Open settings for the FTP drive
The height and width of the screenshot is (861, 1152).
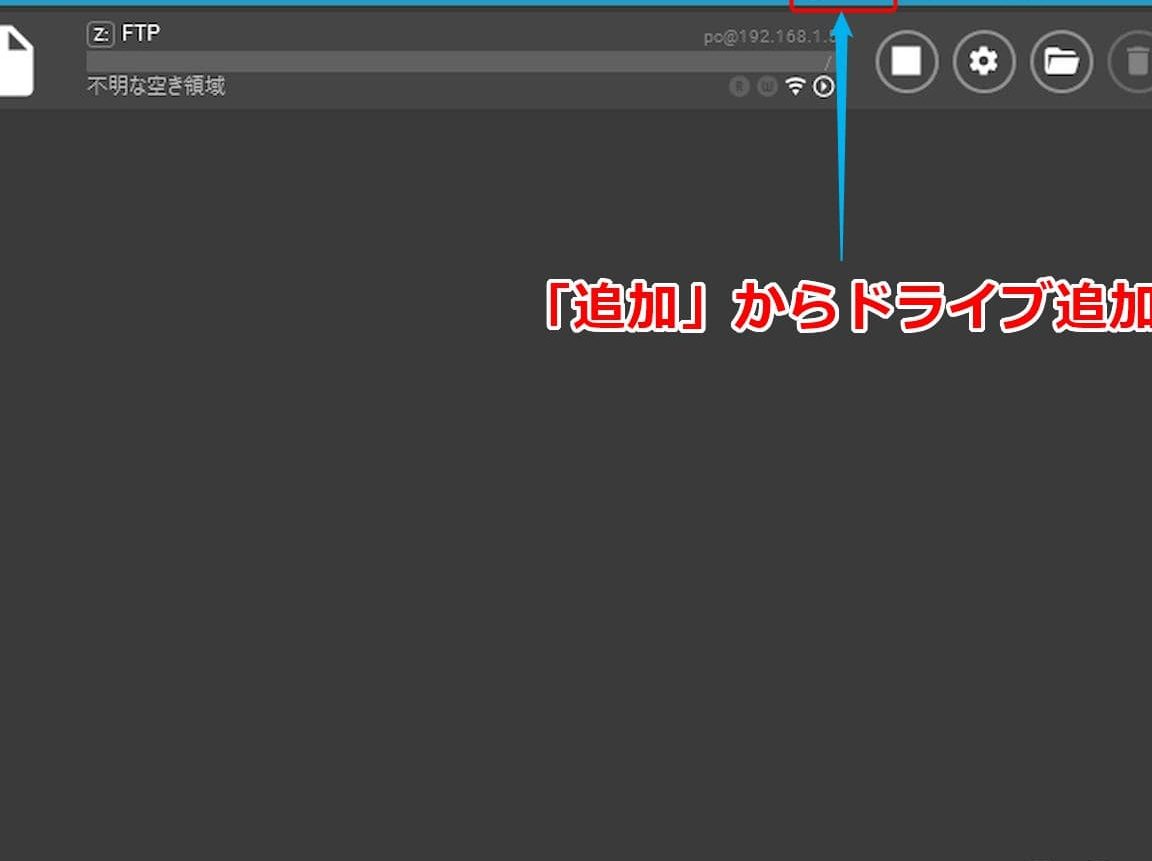[984, 62]
